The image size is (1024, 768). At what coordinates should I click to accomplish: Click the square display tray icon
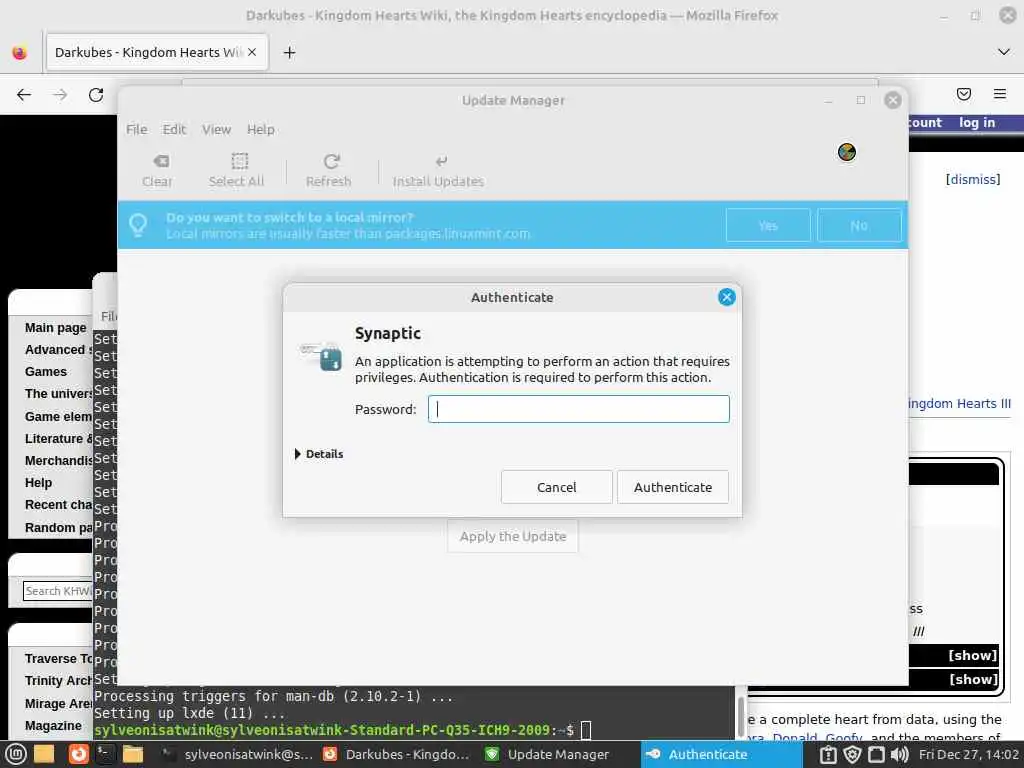point(876,755)
